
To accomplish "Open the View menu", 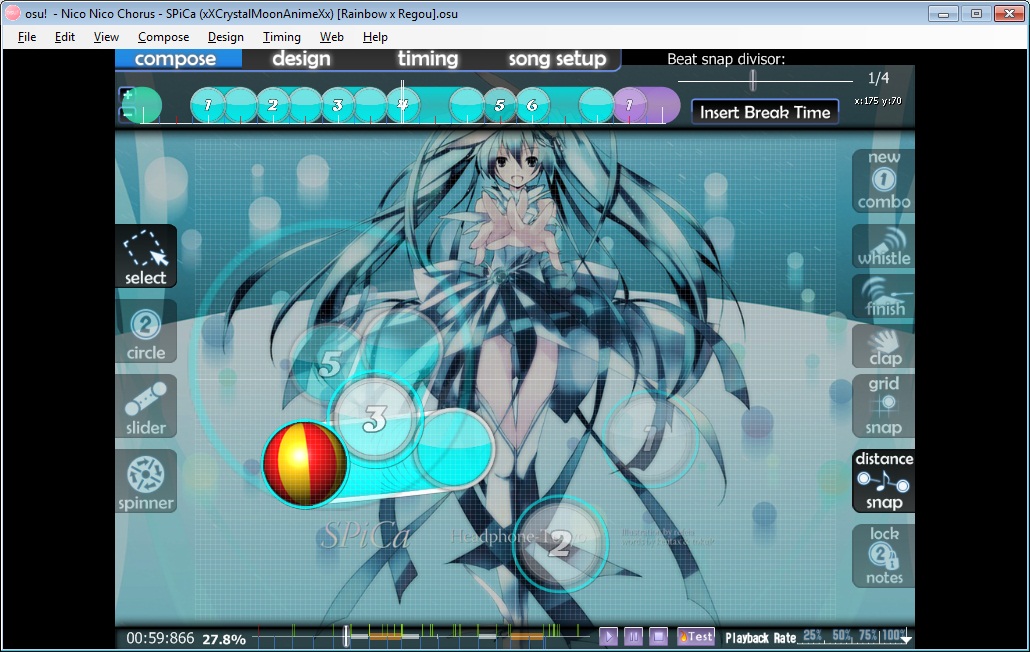I will pos(106,37).
